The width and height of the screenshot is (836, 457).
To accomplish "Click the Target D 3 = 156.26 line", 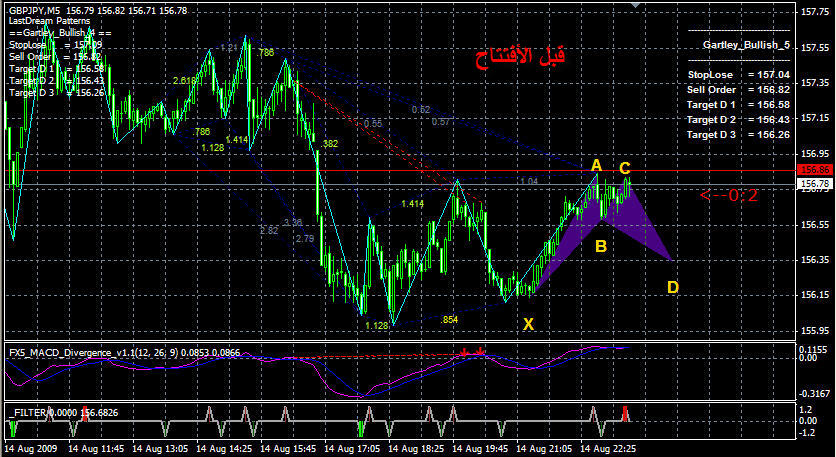I will [x=738, y=134].
